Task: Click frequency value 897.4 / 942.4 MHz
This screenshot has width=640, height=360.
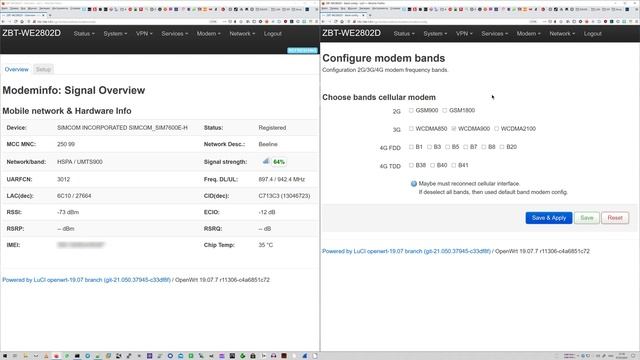Action: [282, 180]
